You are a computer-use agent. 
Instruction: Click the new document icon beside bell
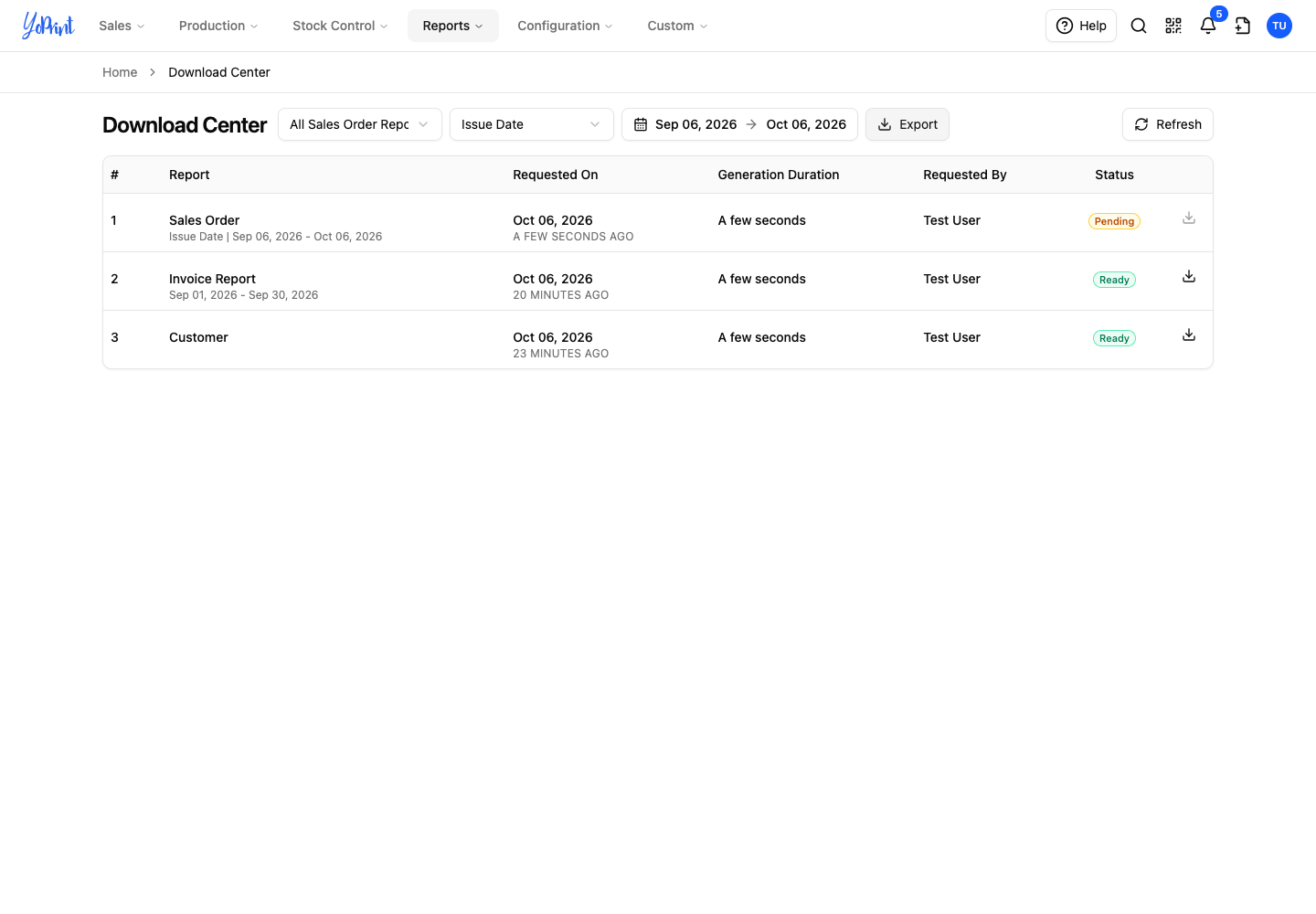(x=1243, y=26)
